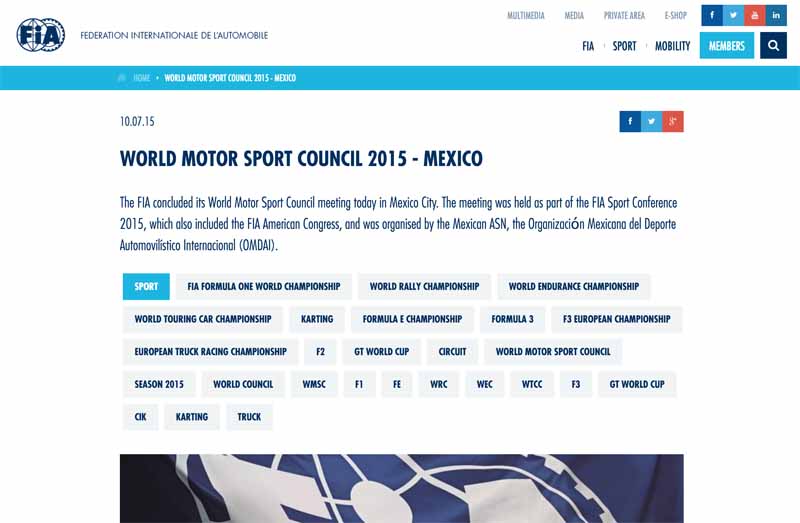Viewport: 800px width, 523px height.
Task: Click the FIA logo in the header
Action: [41, 35]
